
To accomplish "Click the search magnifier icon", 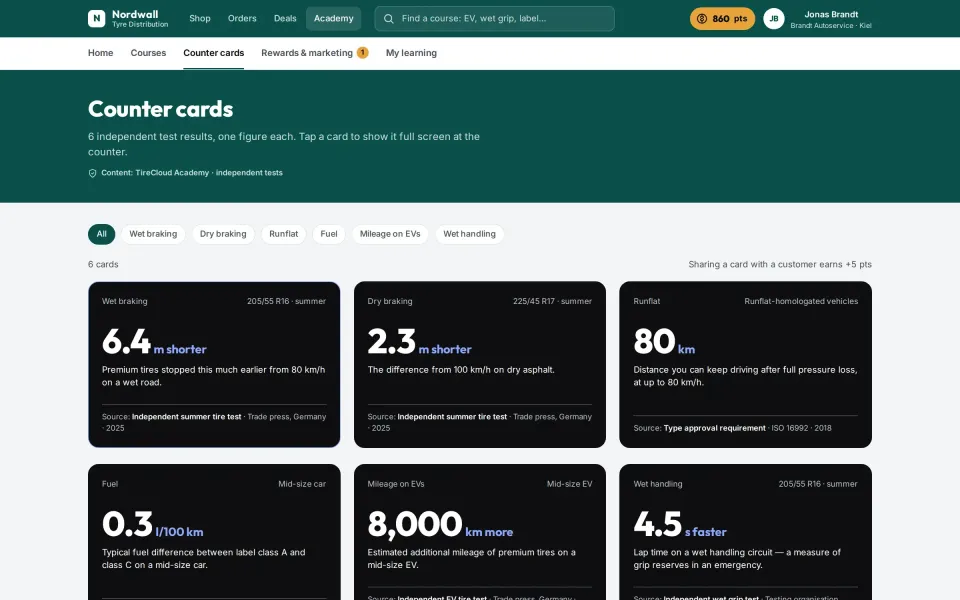I will point(388,18).
